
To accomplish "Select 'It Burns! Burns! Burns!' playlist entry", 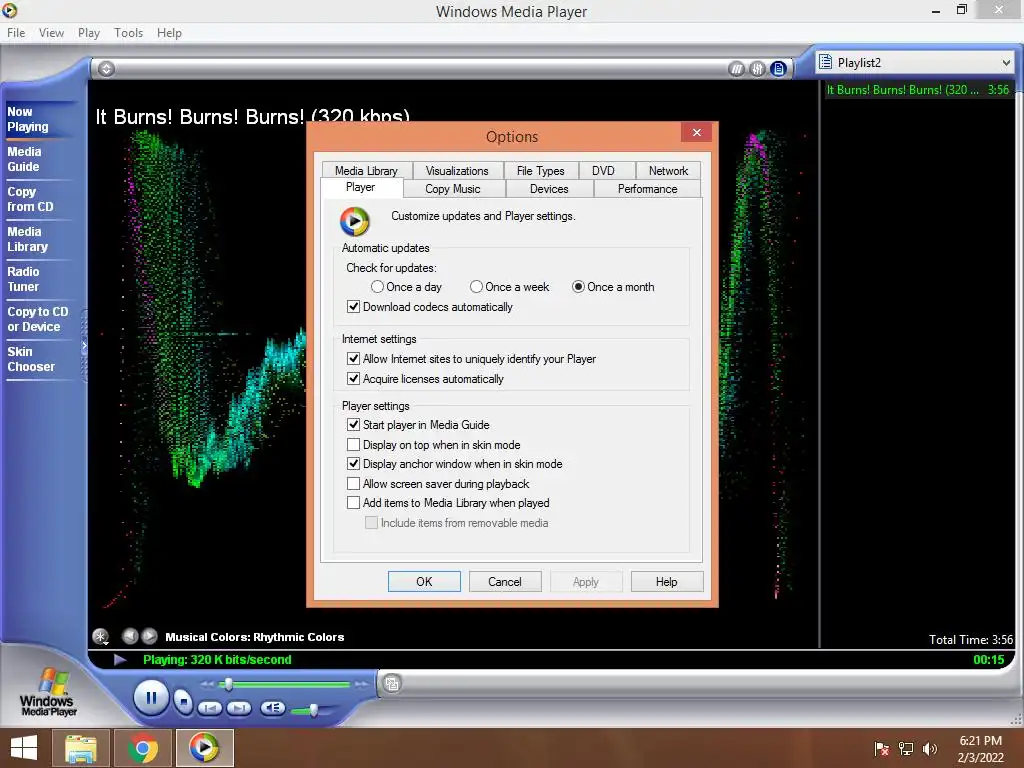I will click(918, 89).
